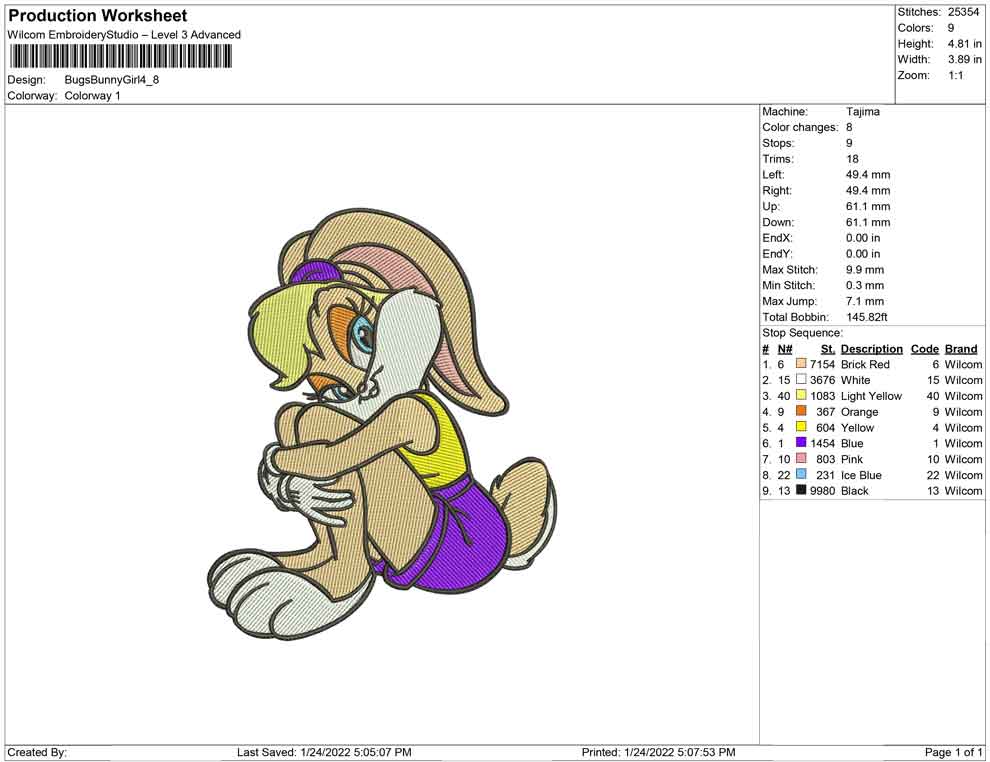Select the design name 'BugsBunnyGirl4_8'
The width and height of the screenshot is (990, 762).
[112, 80]
